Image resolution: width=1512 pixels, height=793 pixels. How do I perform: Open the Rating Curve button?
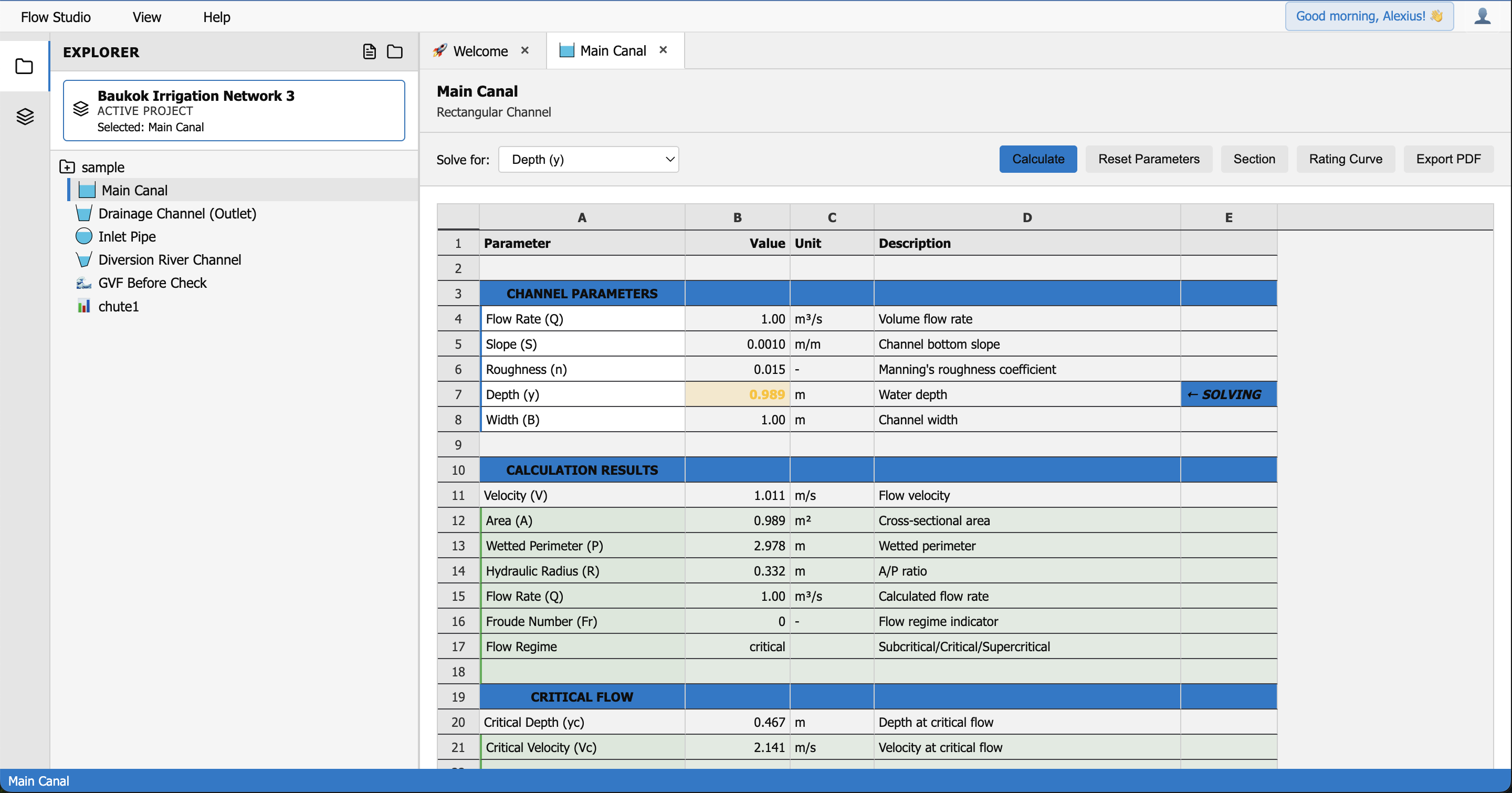(x=1345, y=159)
